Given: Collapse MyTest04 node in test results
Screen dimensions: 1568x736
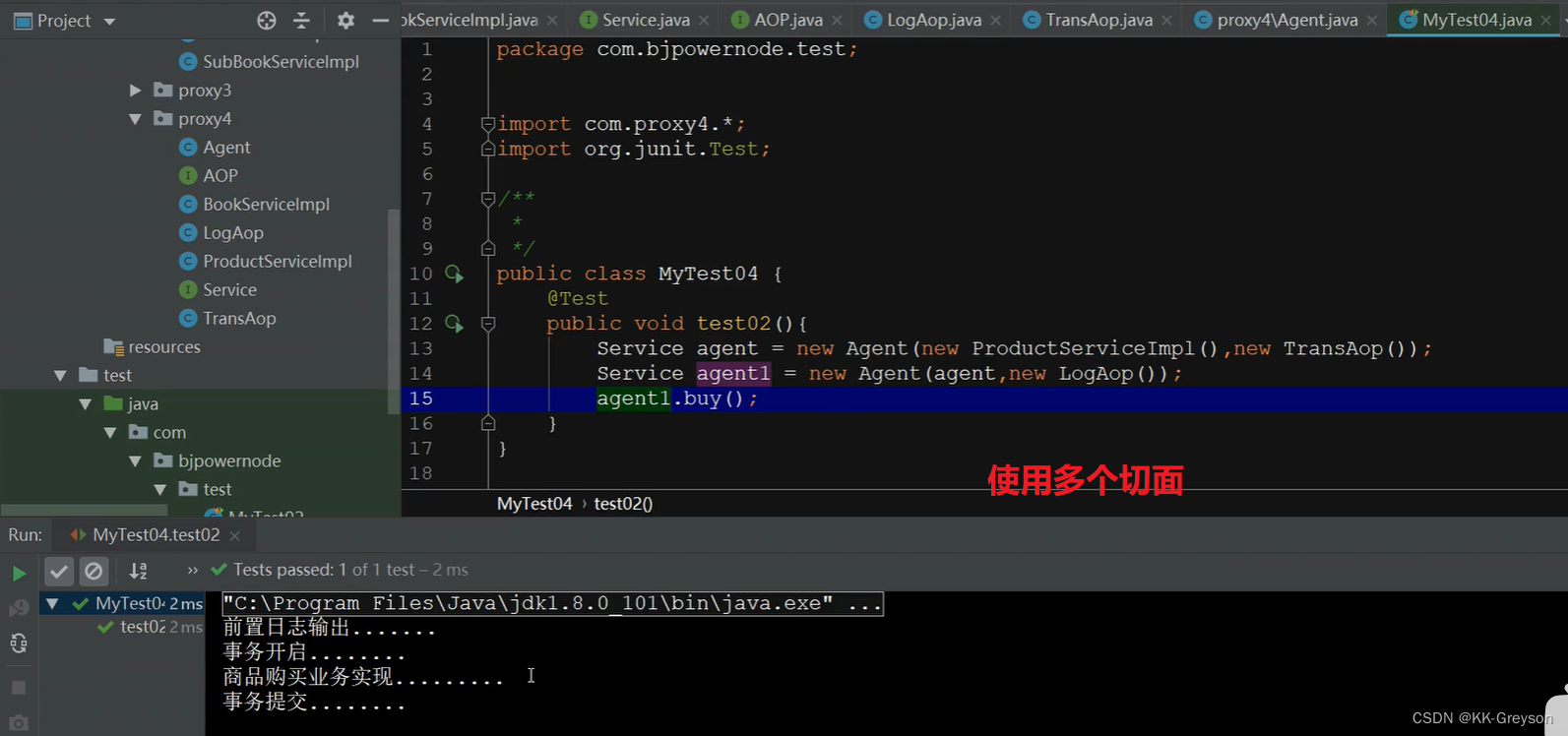Looking at the screenshot, I should [x=52, y=603].
